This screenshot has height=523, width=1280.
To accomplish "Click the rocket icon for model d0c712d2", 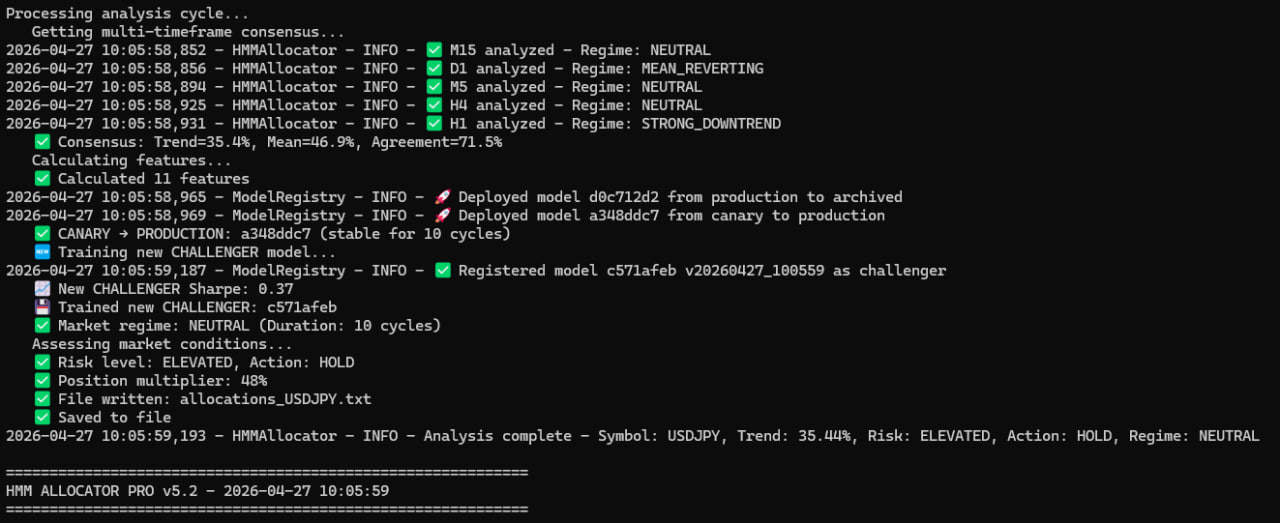I will coord(442,197).
